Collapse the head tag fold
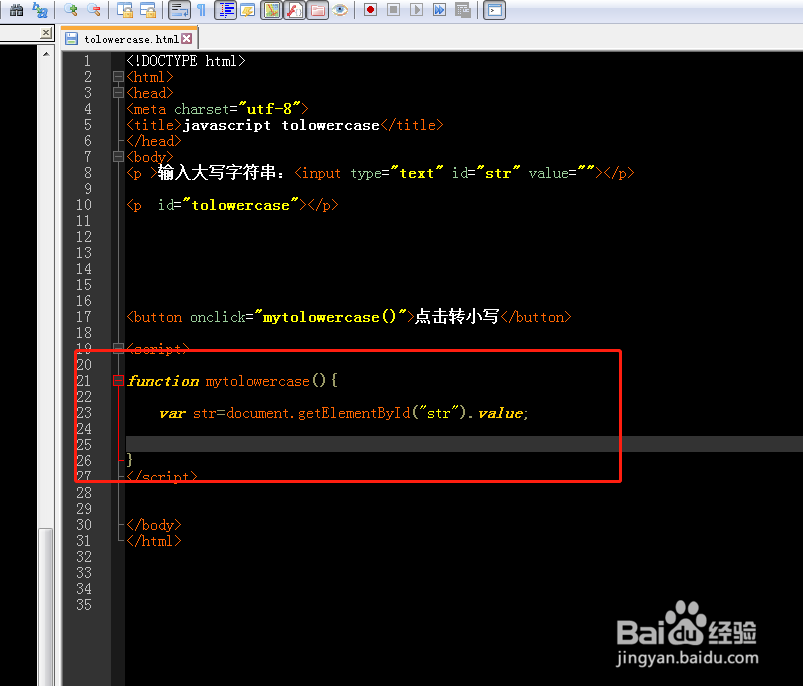 (x=118, y=93)
